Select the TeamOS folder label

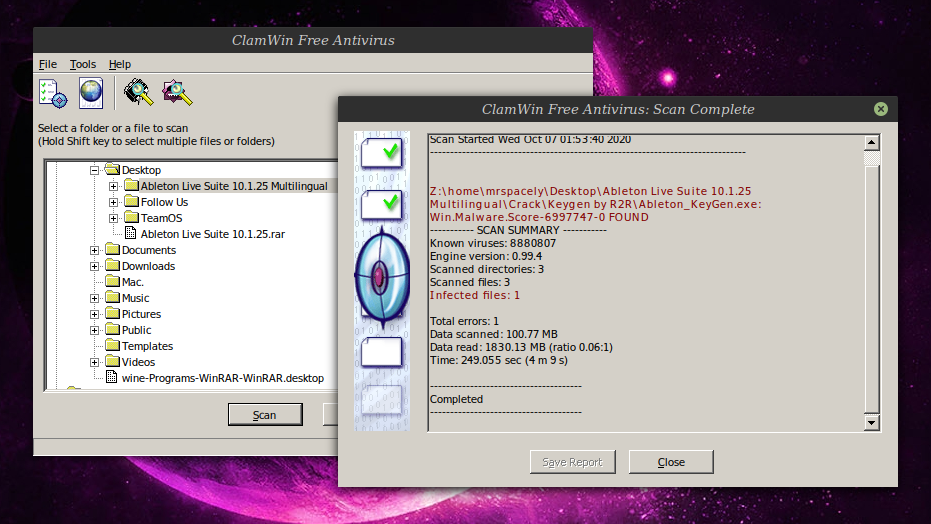coord(162,218)
